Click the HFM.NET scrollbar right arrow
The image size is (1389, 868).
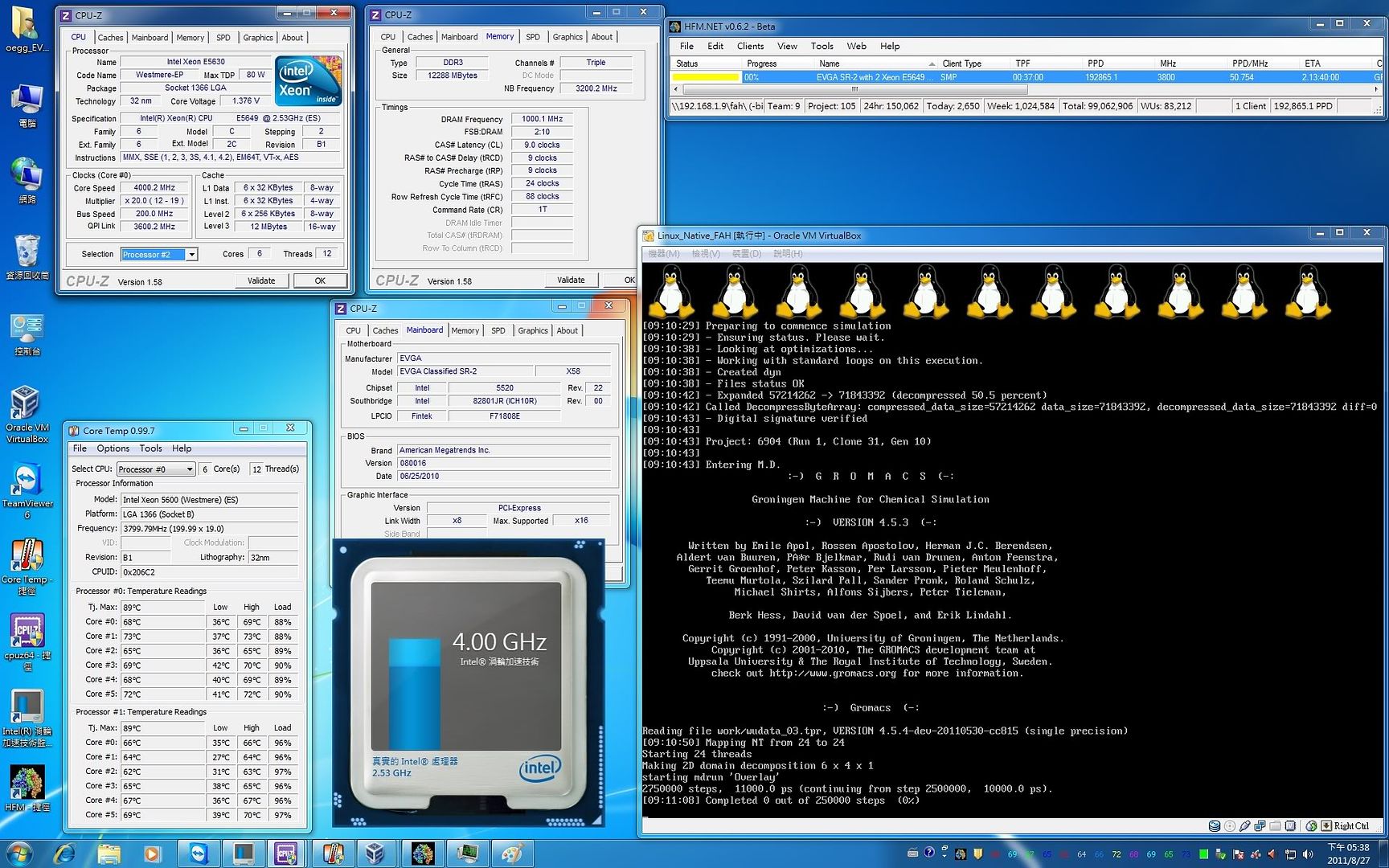click(x=1378, y=89)
